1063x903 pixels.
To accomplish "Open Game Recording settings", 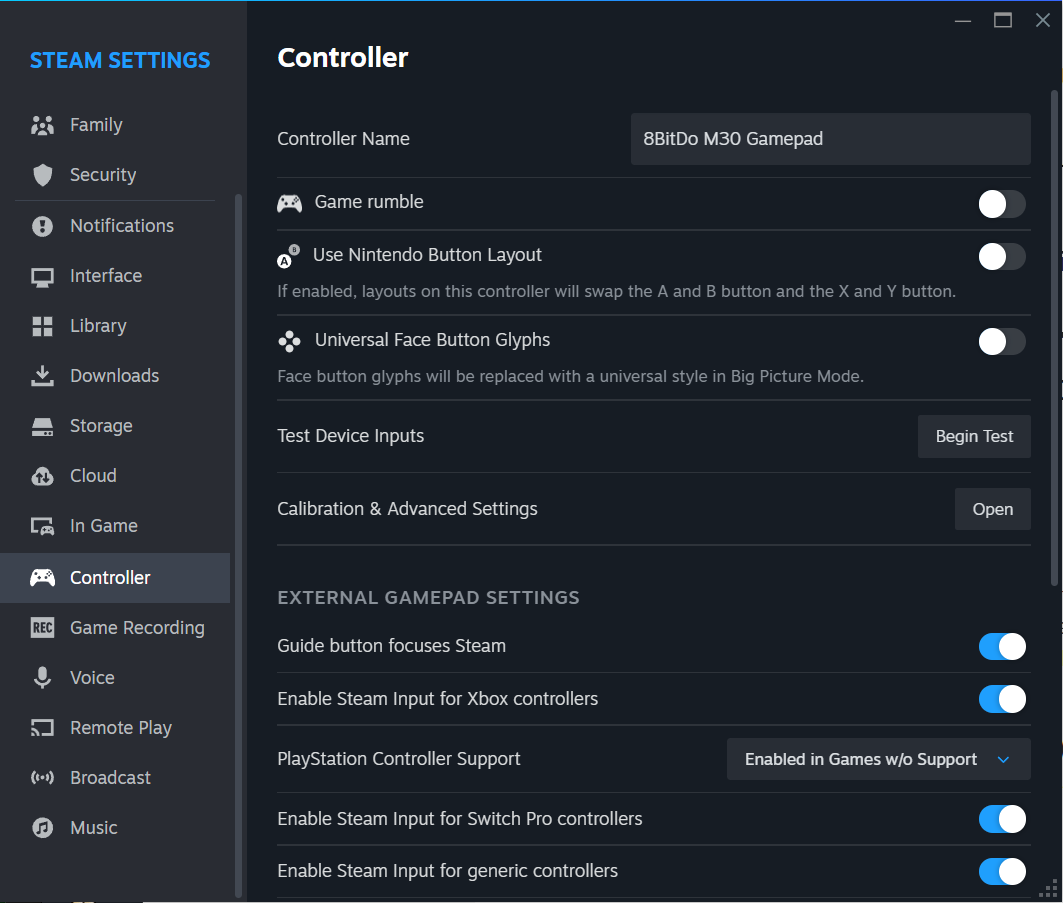I will point(115,628).
